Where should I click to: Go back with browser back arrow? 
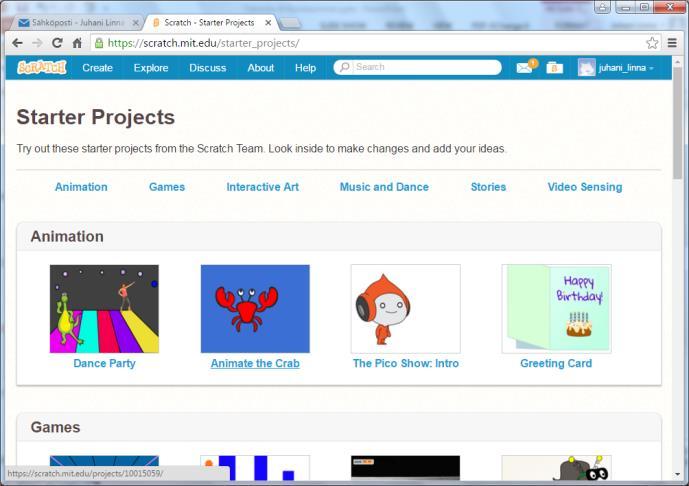point(17,43)
